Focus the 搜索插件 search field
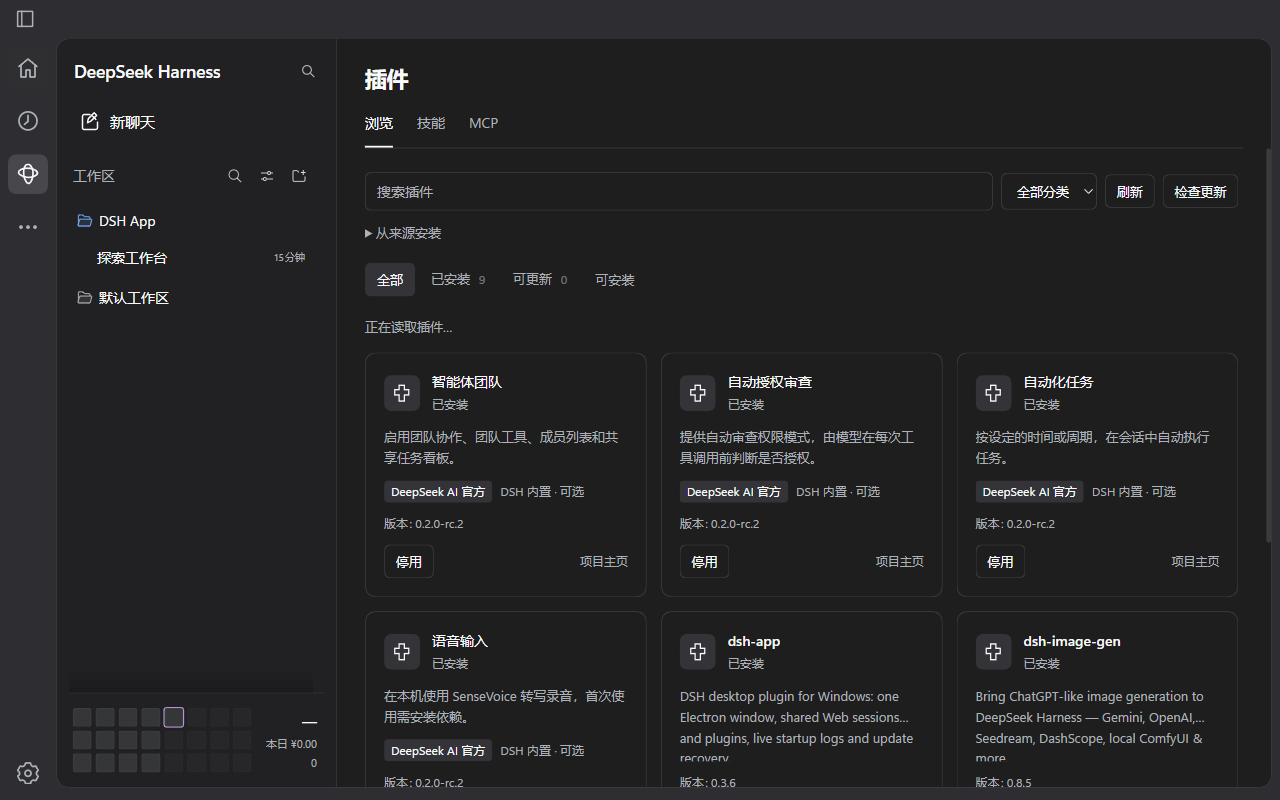Screen dimensions: 1280x800 [x=679, y=192]
